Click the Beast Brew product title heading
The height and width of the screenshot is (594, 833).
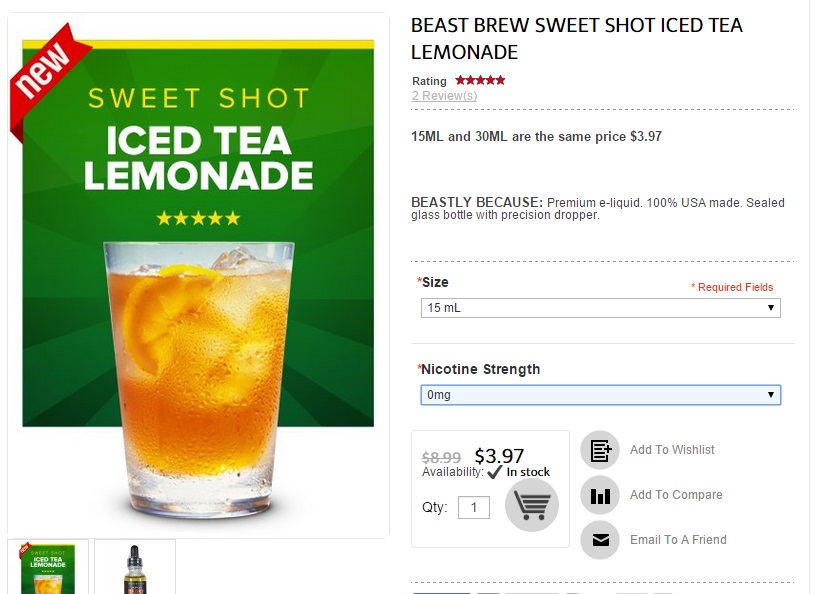(577, 38)
